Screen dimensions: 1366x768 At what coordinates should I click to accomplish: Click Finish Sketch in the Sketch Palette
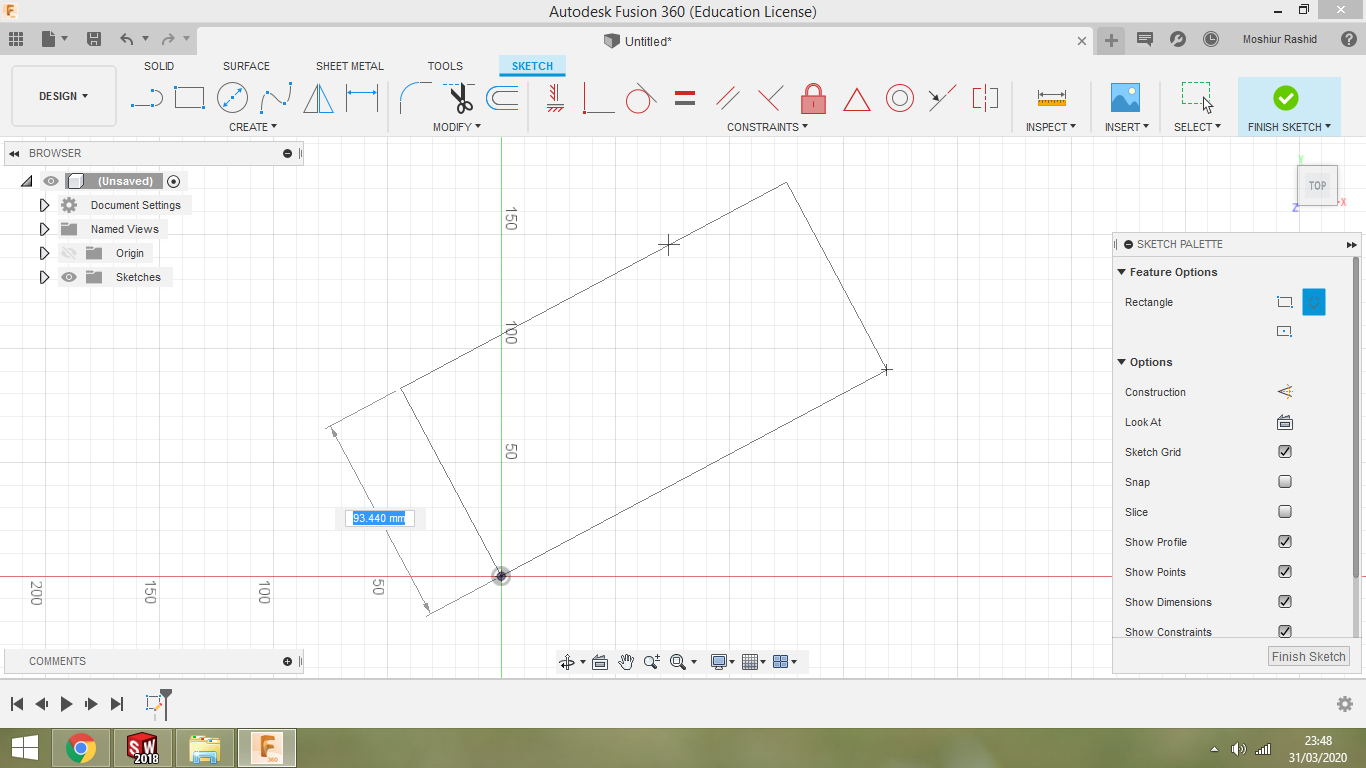[1308, 656]
